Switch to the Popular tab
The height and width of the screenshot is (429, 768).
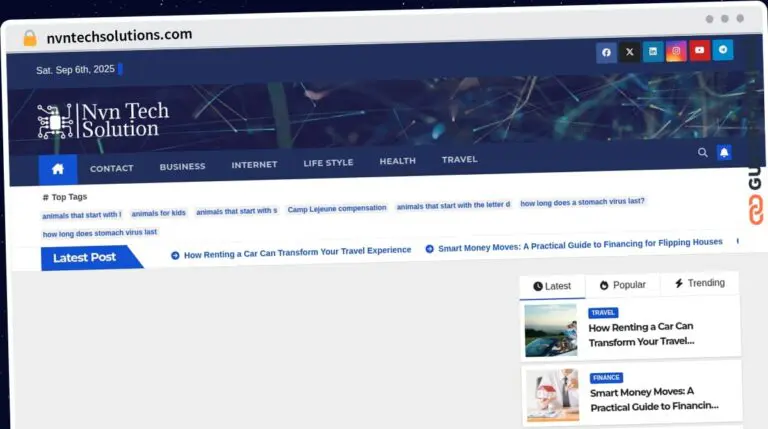point(622,285)
